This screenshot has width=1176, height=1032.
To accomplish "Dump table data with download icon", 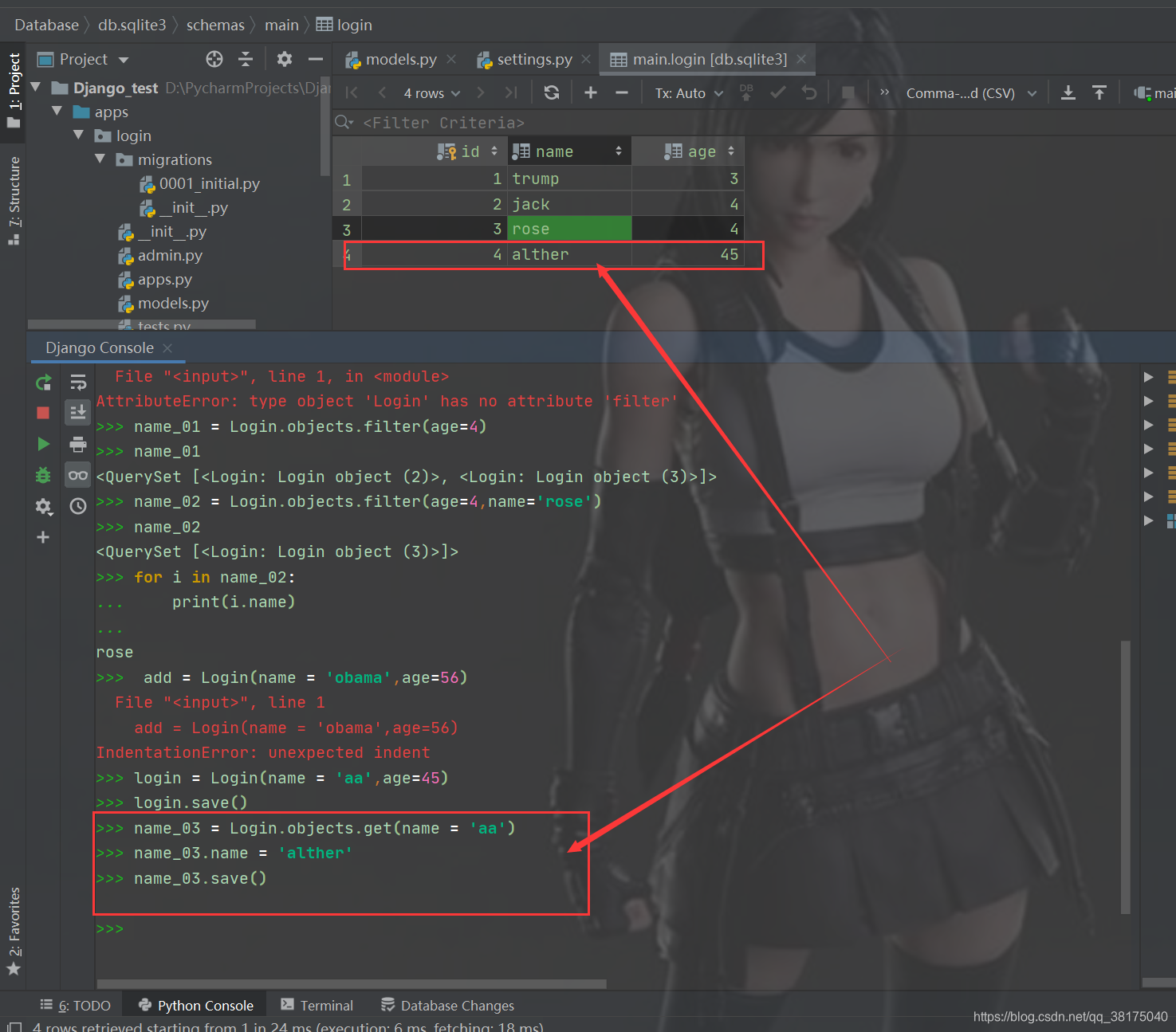I will point(1068,93).
